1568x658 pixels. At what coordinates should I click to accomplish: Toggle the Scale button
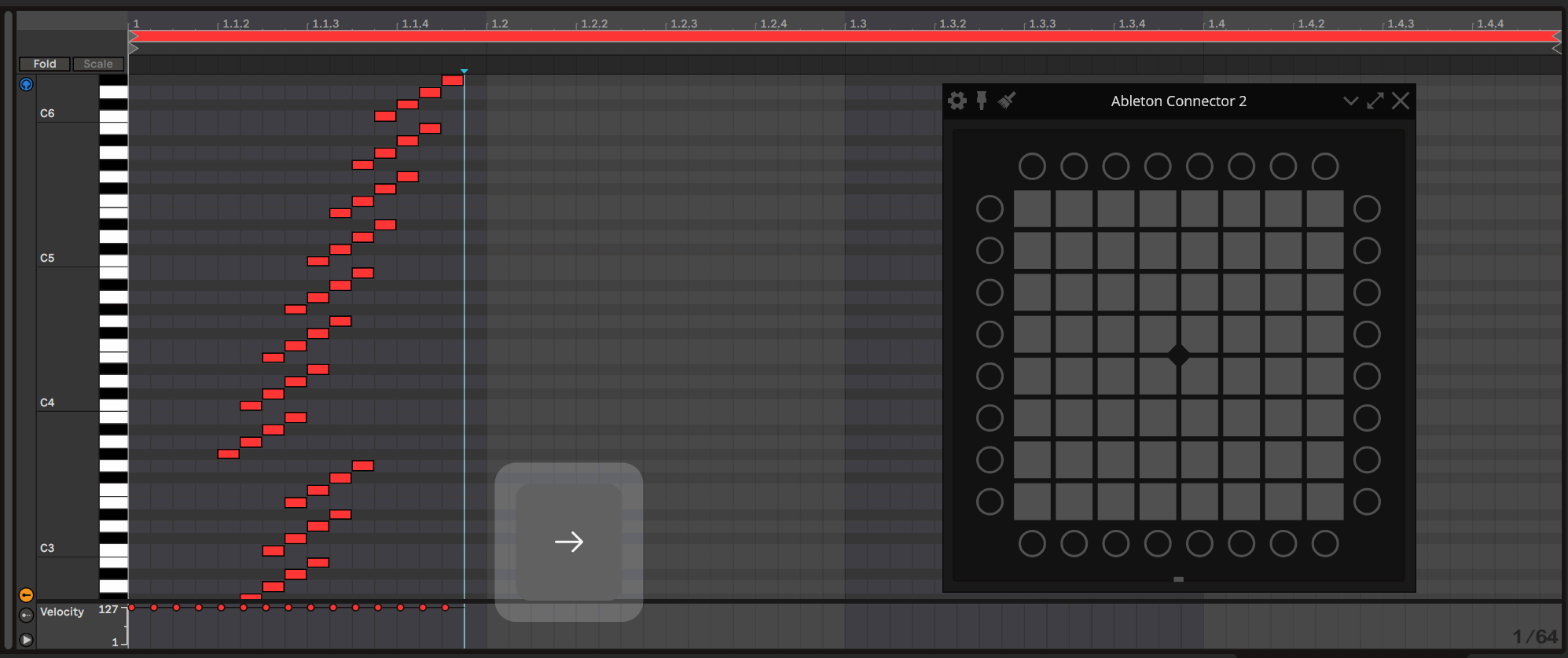[98, 64]
